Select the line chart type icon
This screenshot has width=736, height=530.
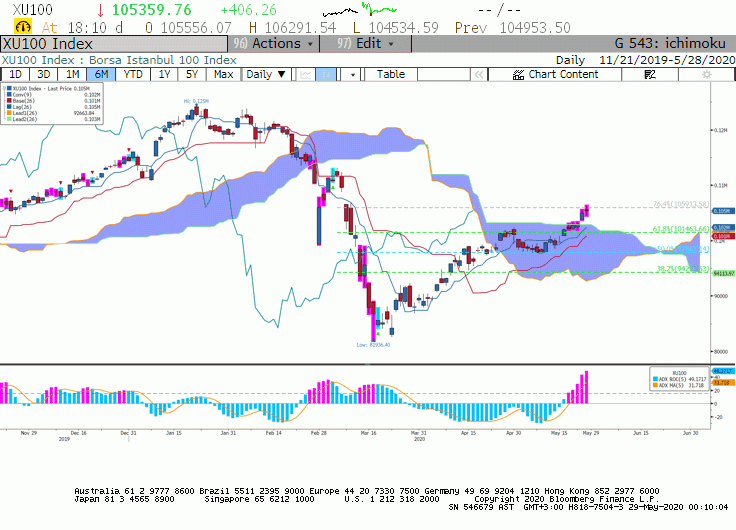[x=305, y=74]
